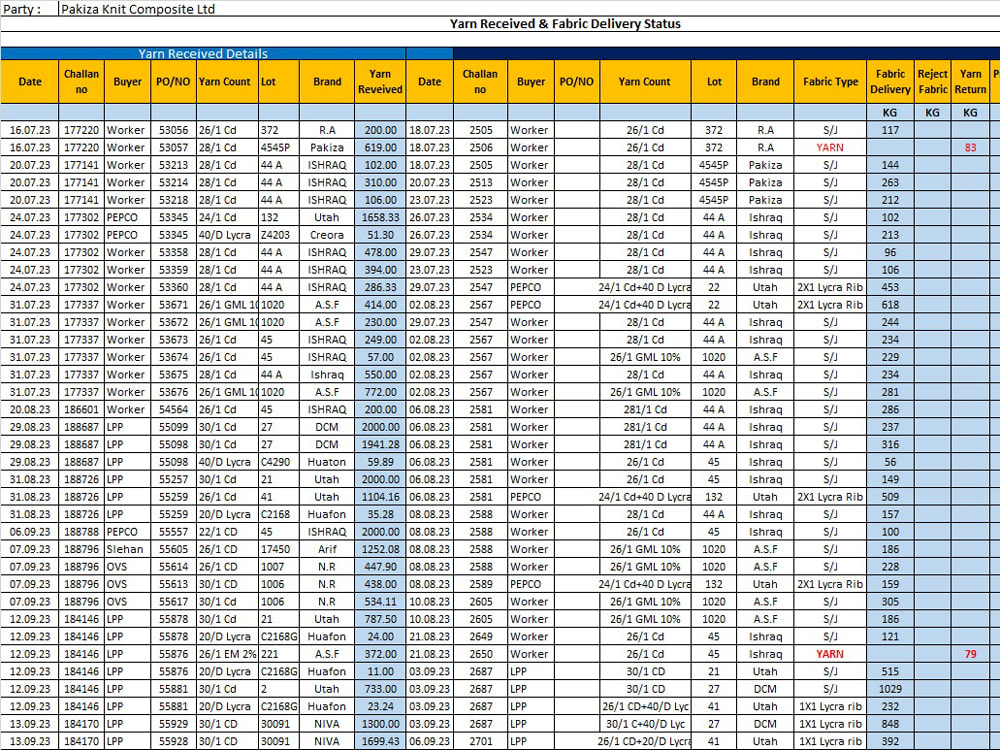Screen dimensions: 1000x750
Task: Select fabric delivery value 453
Action: (x=890, y=287)
